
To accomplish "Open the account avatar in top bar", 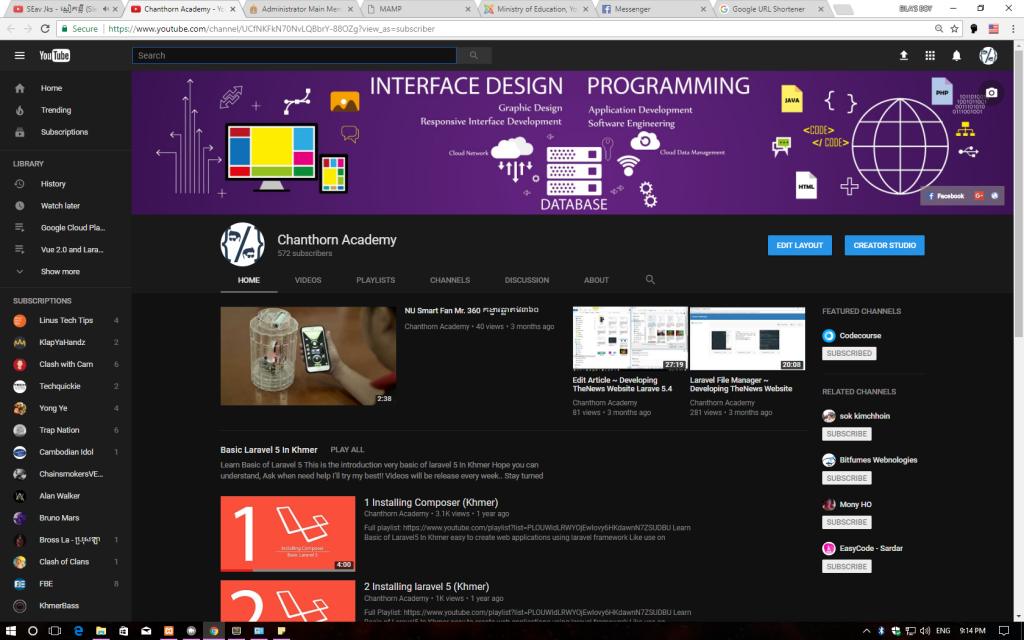I will [988, 56].
